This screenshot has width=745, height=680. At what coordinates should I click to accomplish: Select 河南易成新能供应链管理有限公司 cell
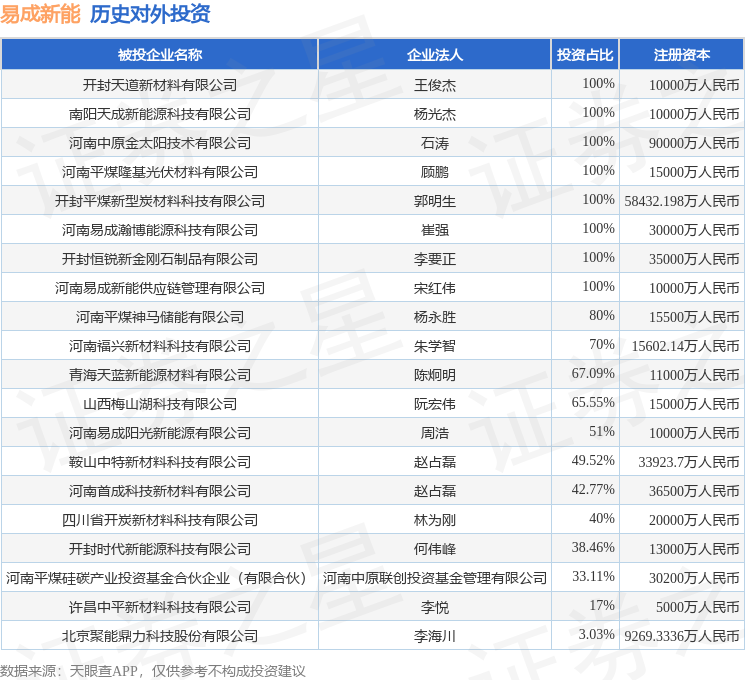[x=160, y=288]
